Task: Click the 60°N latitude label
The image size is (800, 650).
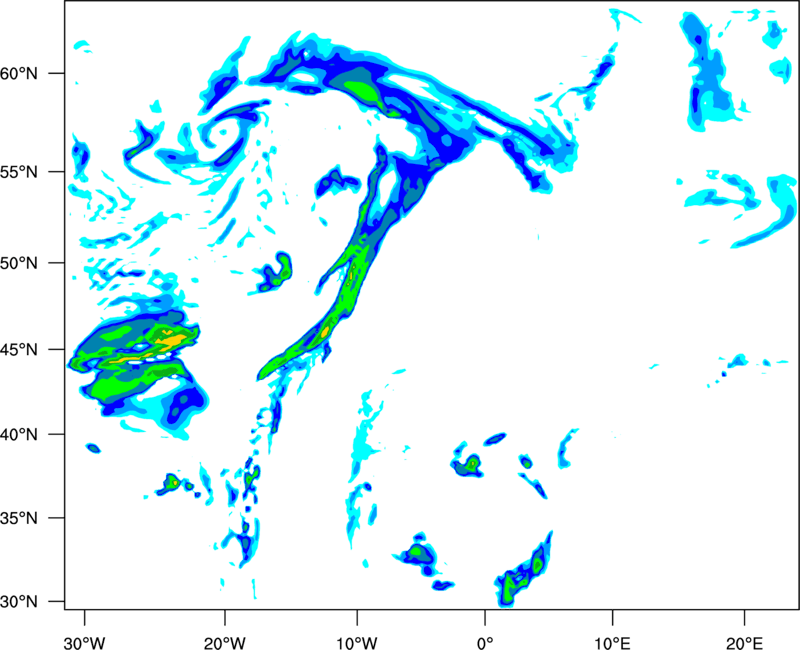Action: [19, 74]
